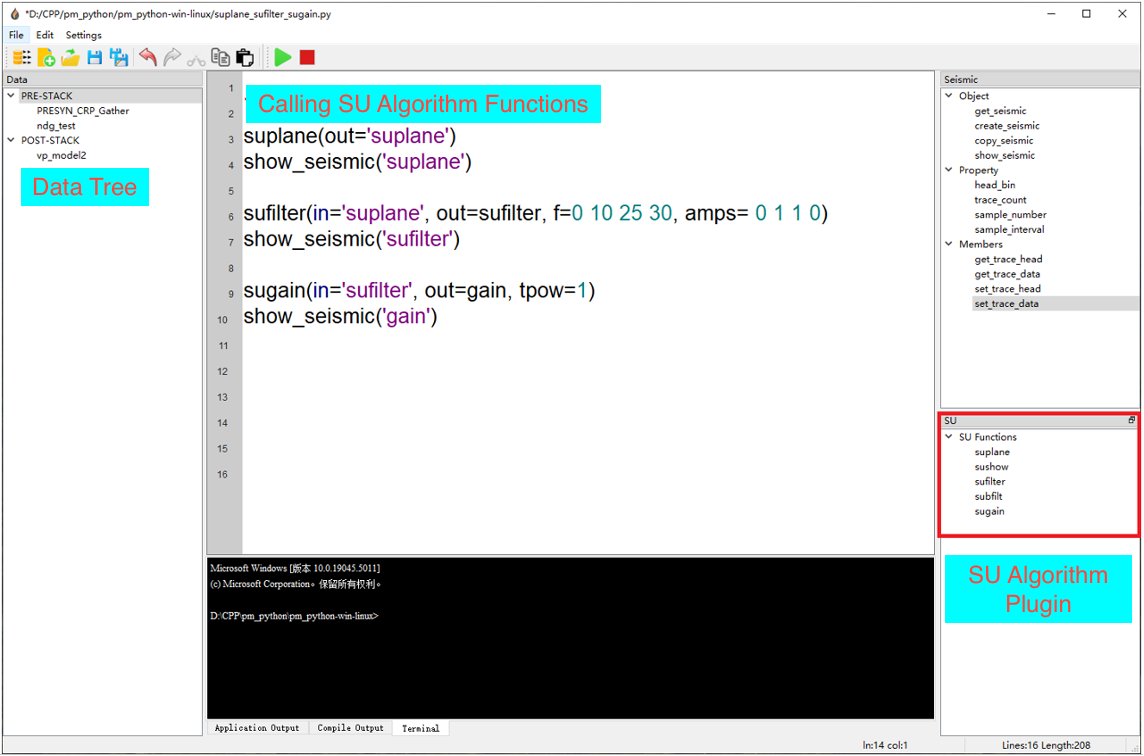Select vp_model2 under POST-STACK

pyautogui.click(x=61, y=155)
